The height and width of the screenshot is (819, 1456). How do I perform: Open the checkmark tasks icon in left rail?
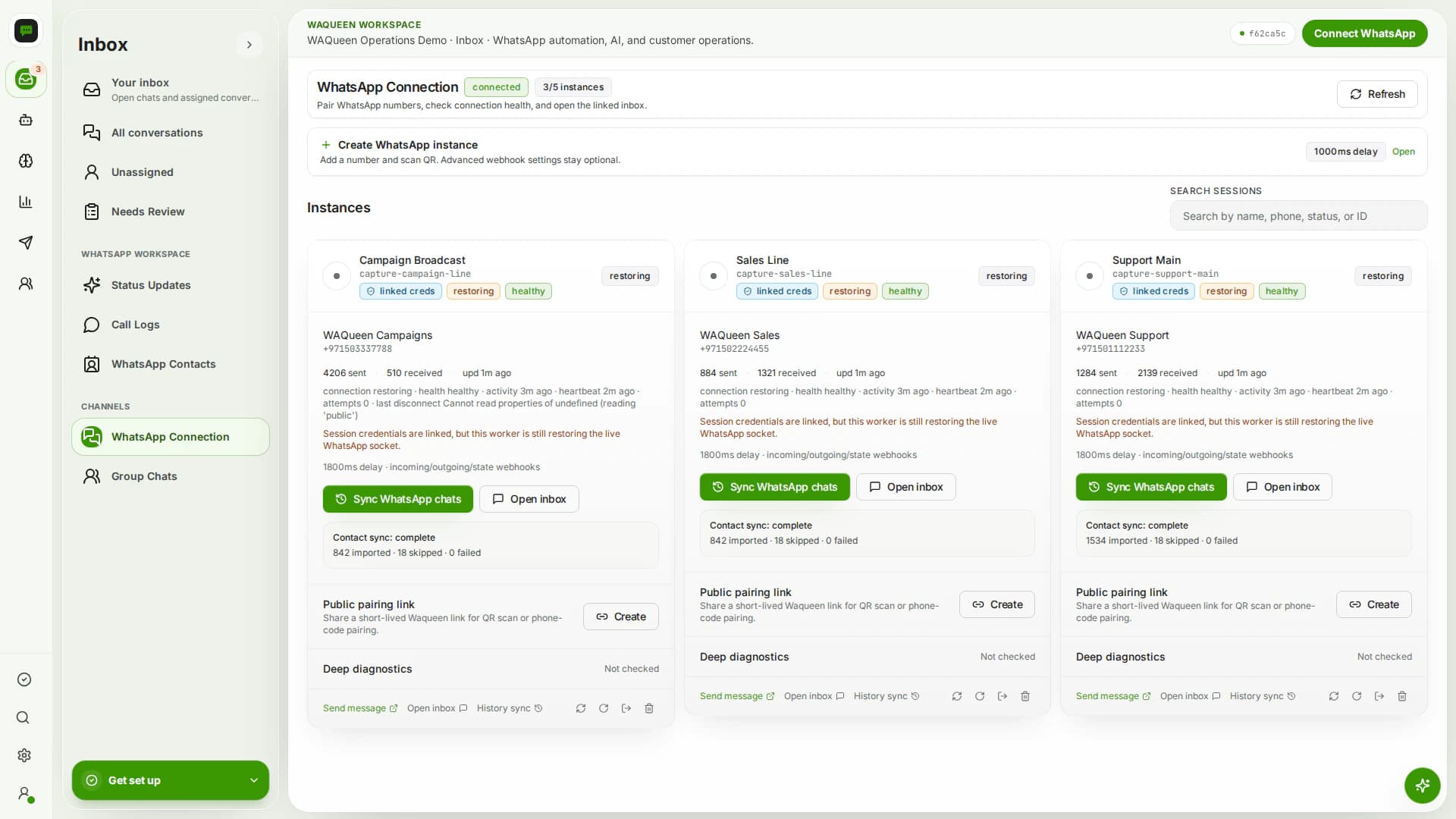click(24, 679)
